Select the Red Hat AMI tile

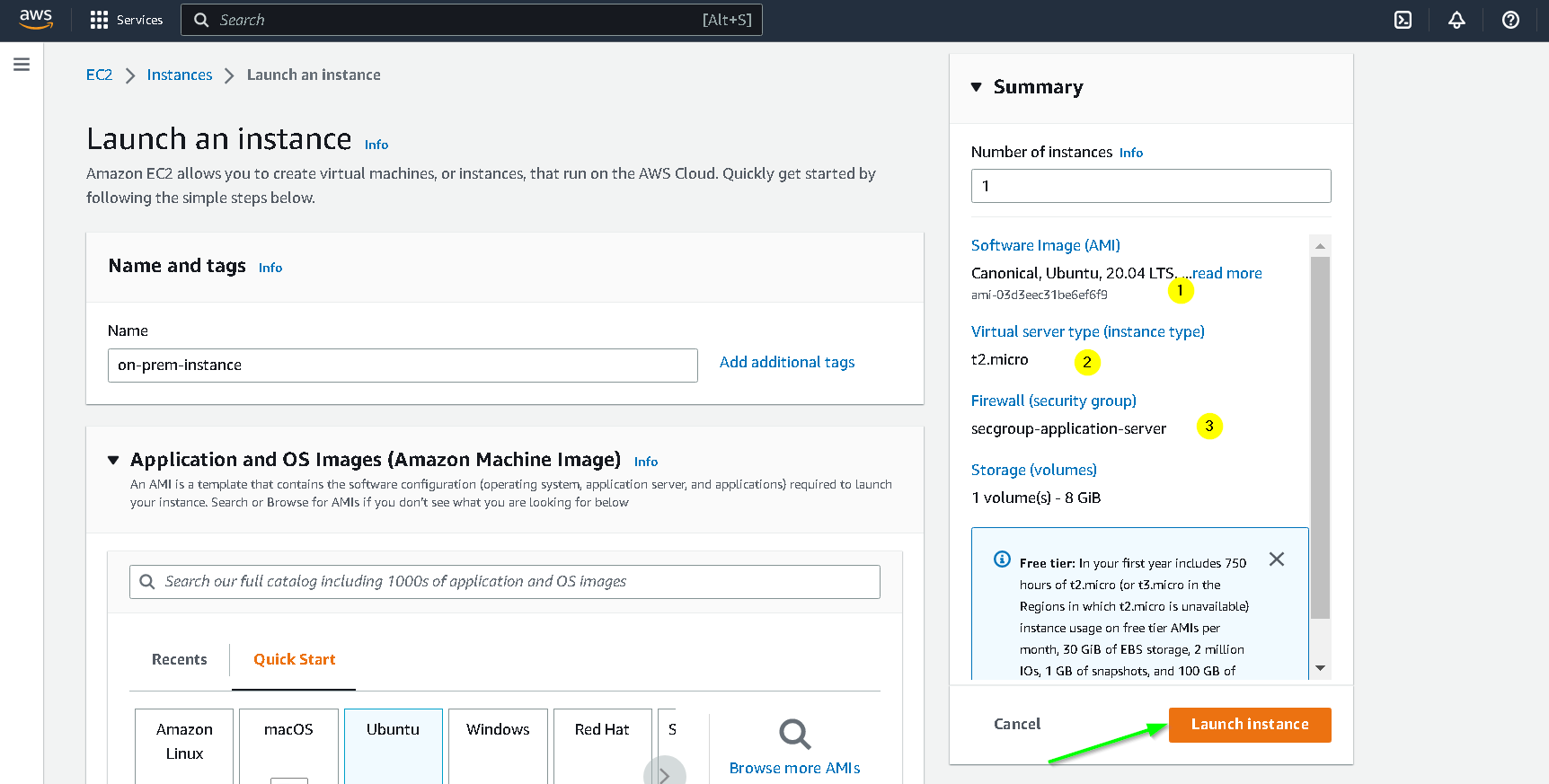pyautogui.click(x=602, y=745)
